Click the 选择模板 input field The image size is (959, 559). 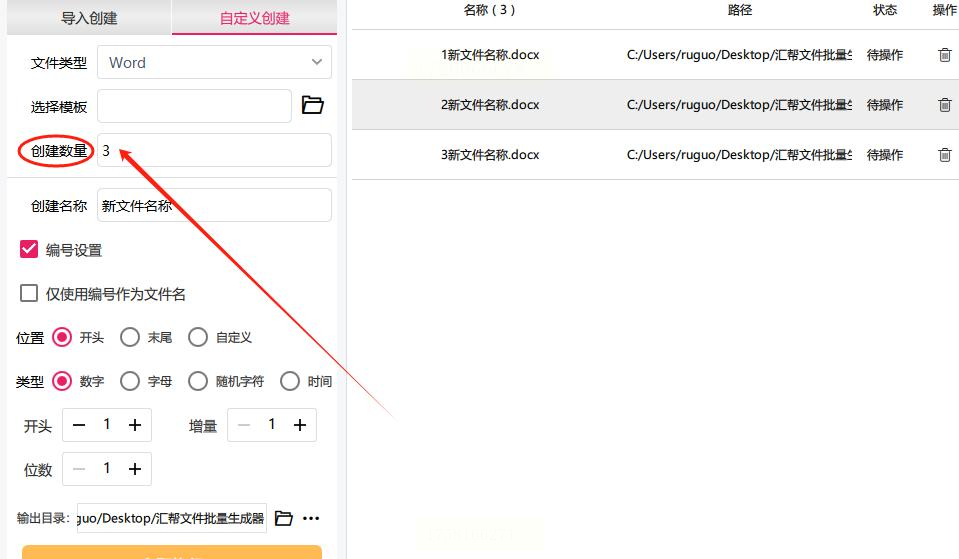(194, 106)
